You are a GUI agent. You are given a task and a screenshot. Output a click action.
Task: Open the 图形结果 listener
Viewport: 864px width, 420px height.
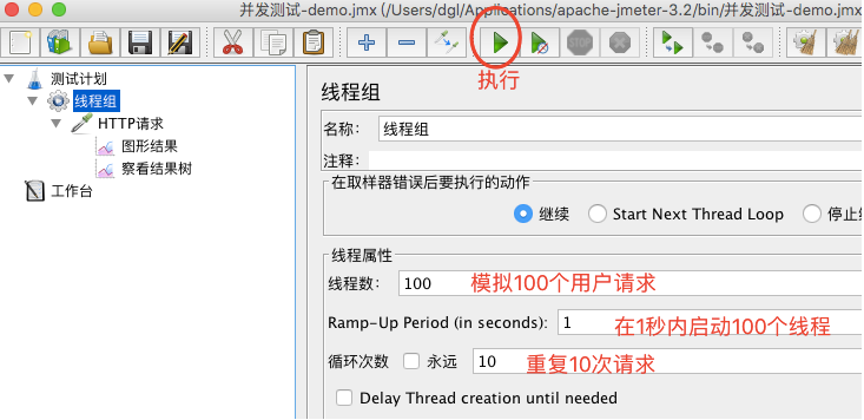[x=149, y=147]
